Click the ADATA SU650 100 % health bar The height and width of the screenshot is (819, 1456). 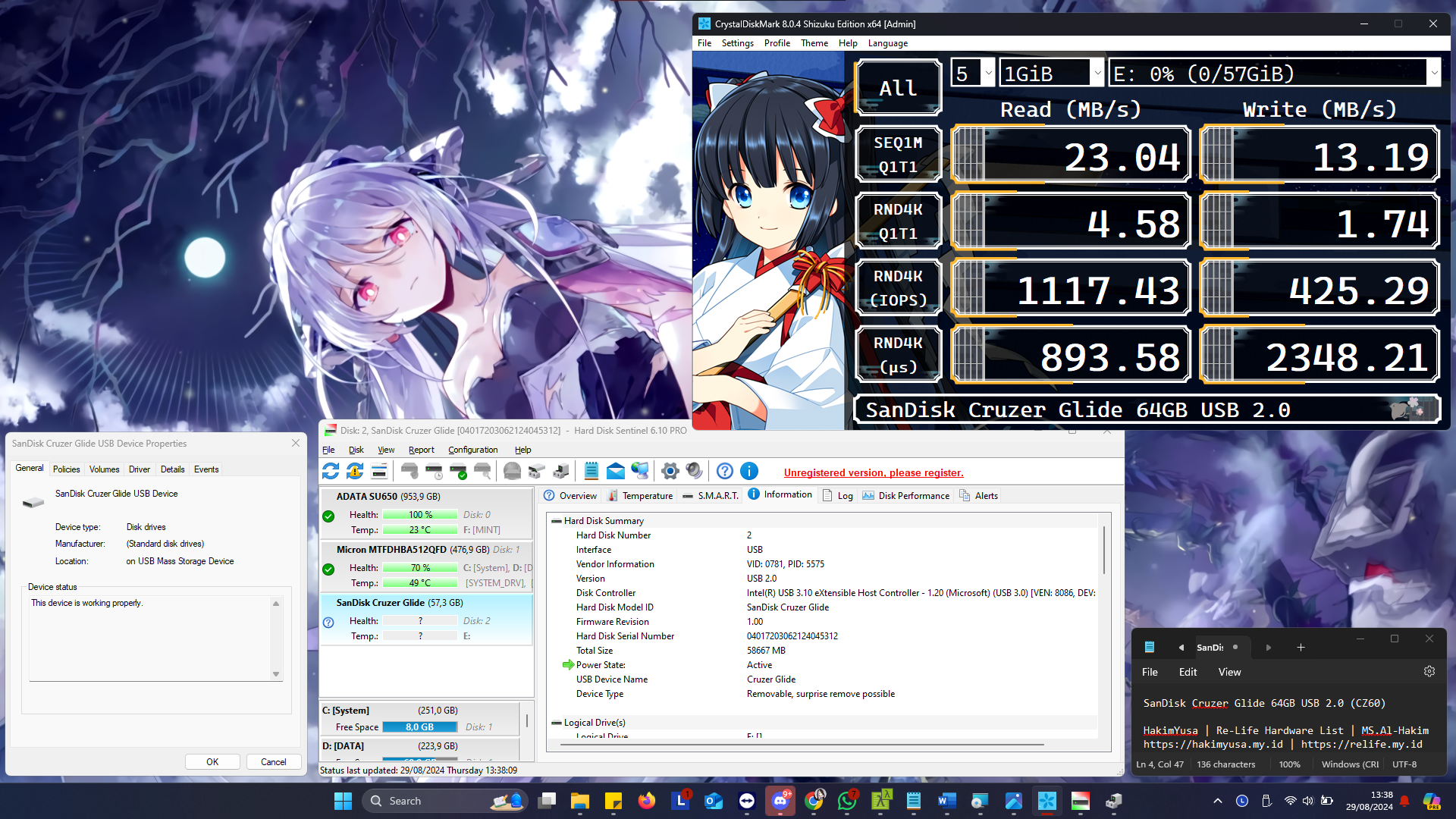coord(420,515)
